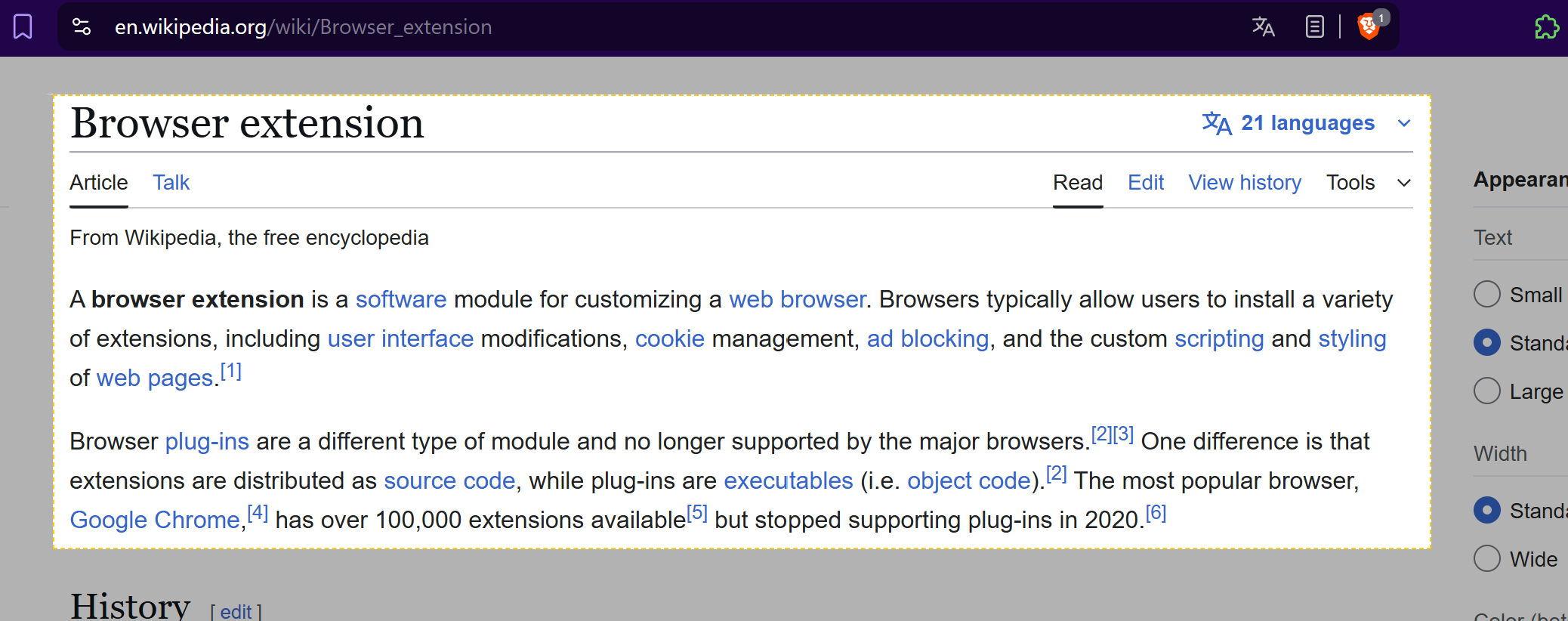Enable reader mode via the page icon
Screen dimensions: 1568x621
click(x=1314, y=27)
